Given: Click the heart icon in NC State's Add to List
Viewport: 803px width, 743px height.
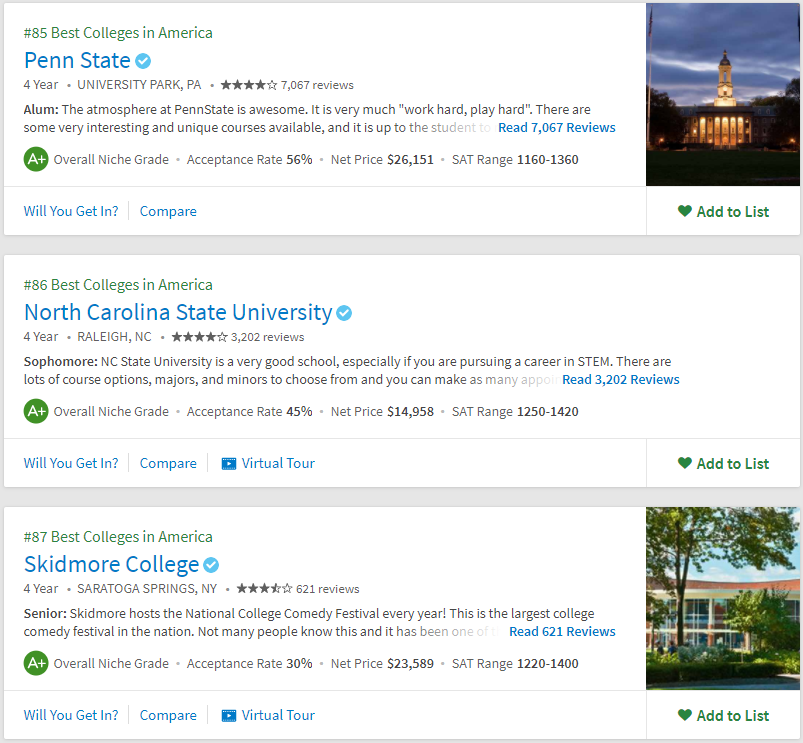Looking at the screenshot, I should [685, 463].
